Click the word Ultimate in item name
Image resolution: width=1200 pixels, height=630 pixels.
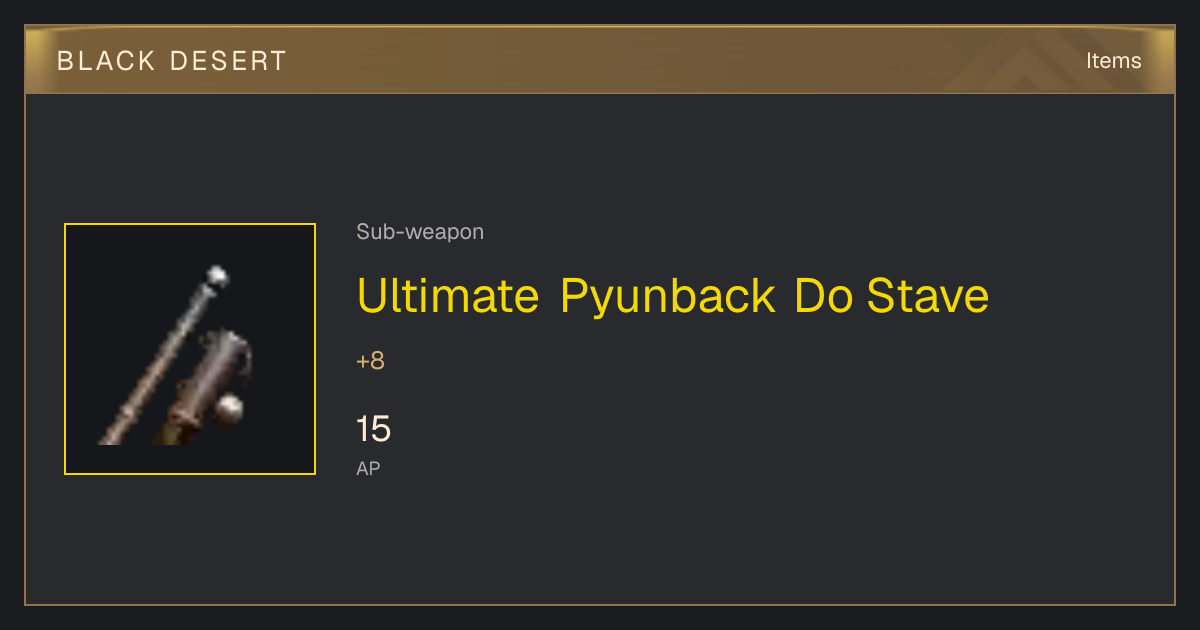[x=448, y=296]
